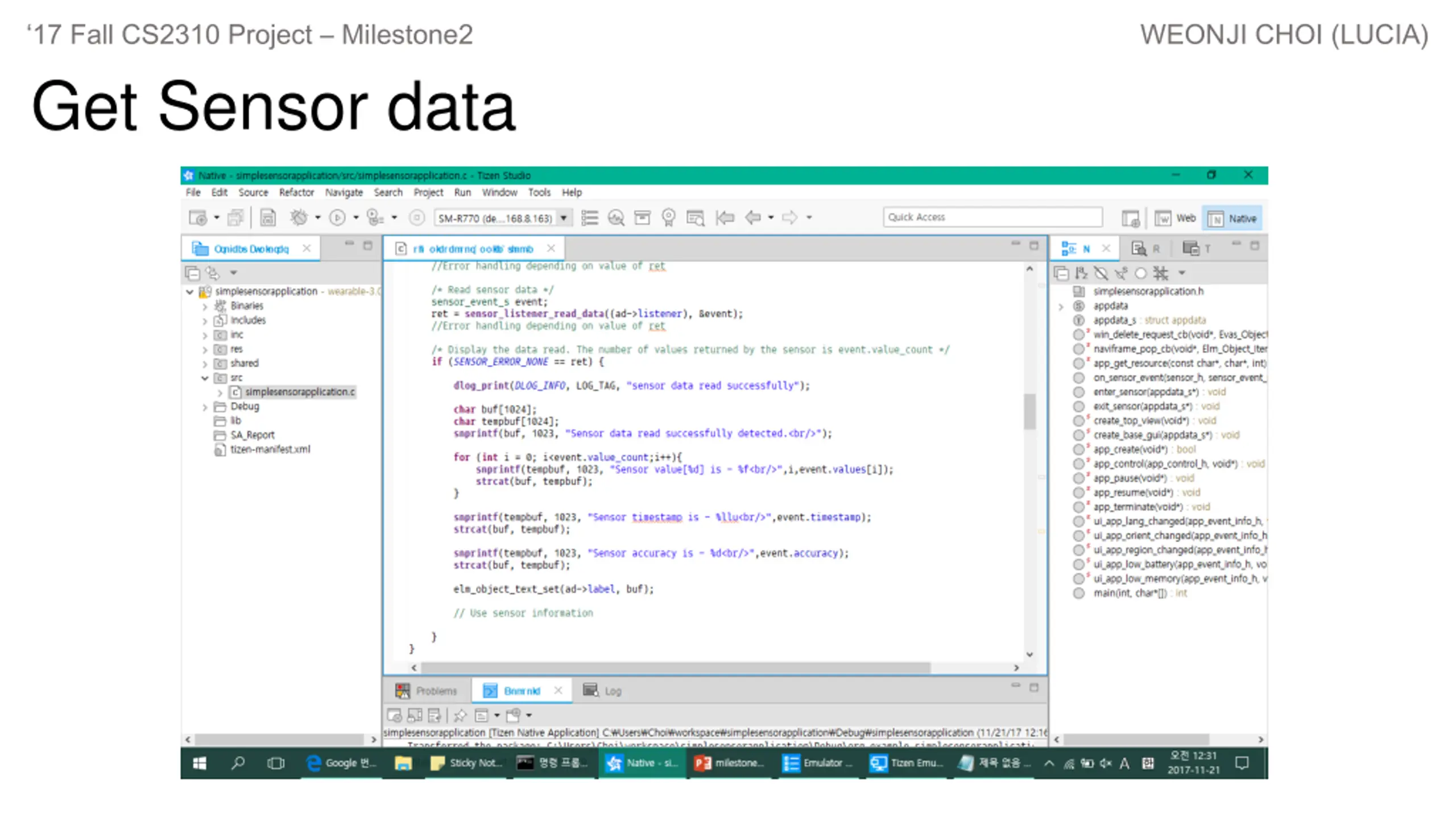Open the Refactor menu

pyautogui.click(x=296, y=193)
